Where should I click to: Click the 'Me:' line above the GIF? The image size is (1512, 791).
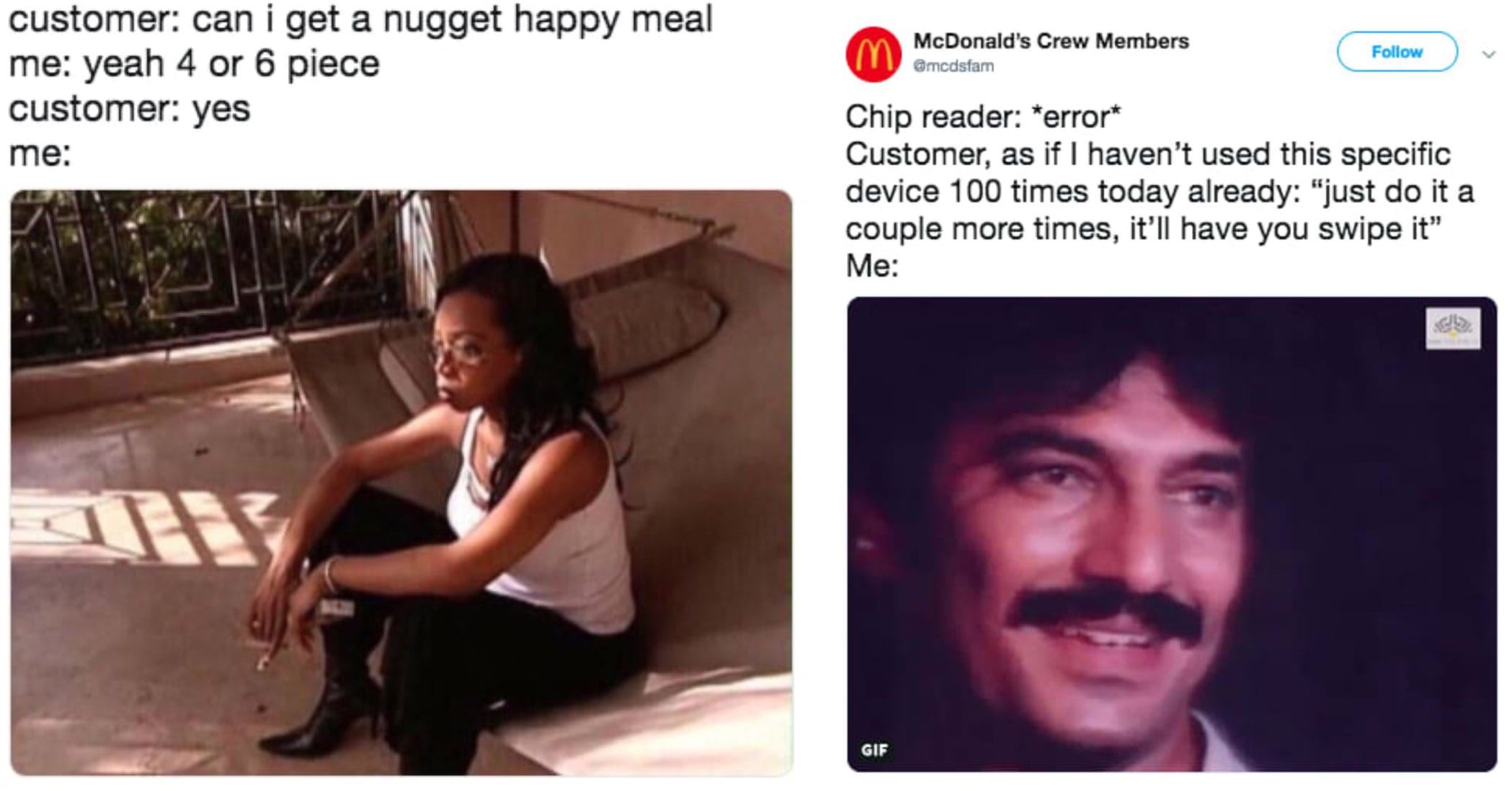coord(872,266)
